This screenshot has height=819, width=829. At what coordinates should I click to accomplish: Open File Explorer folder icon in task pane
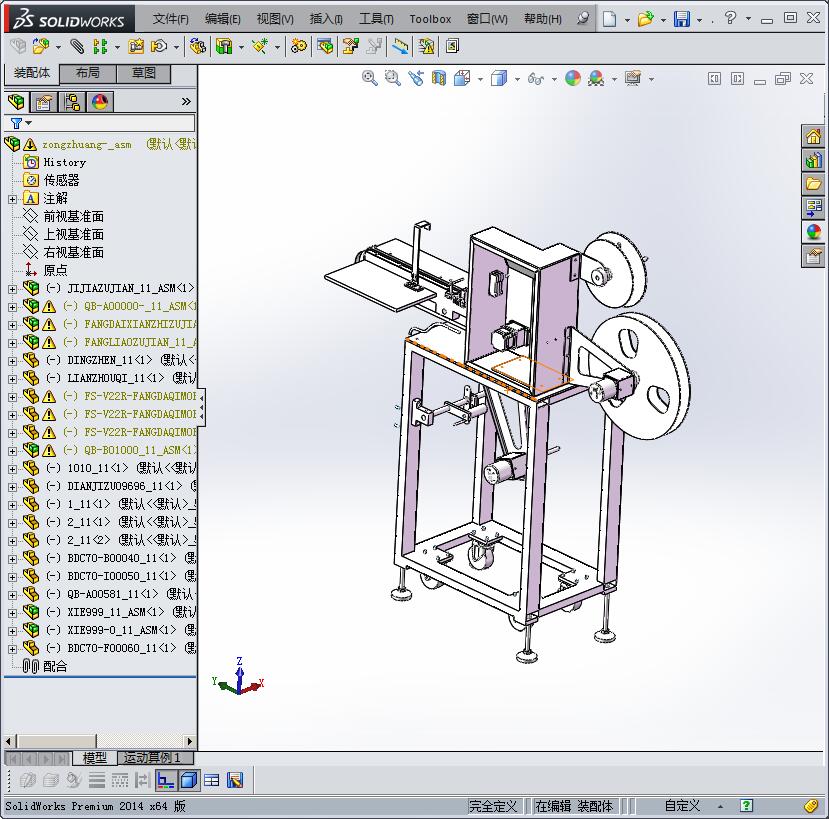(813, 184)
